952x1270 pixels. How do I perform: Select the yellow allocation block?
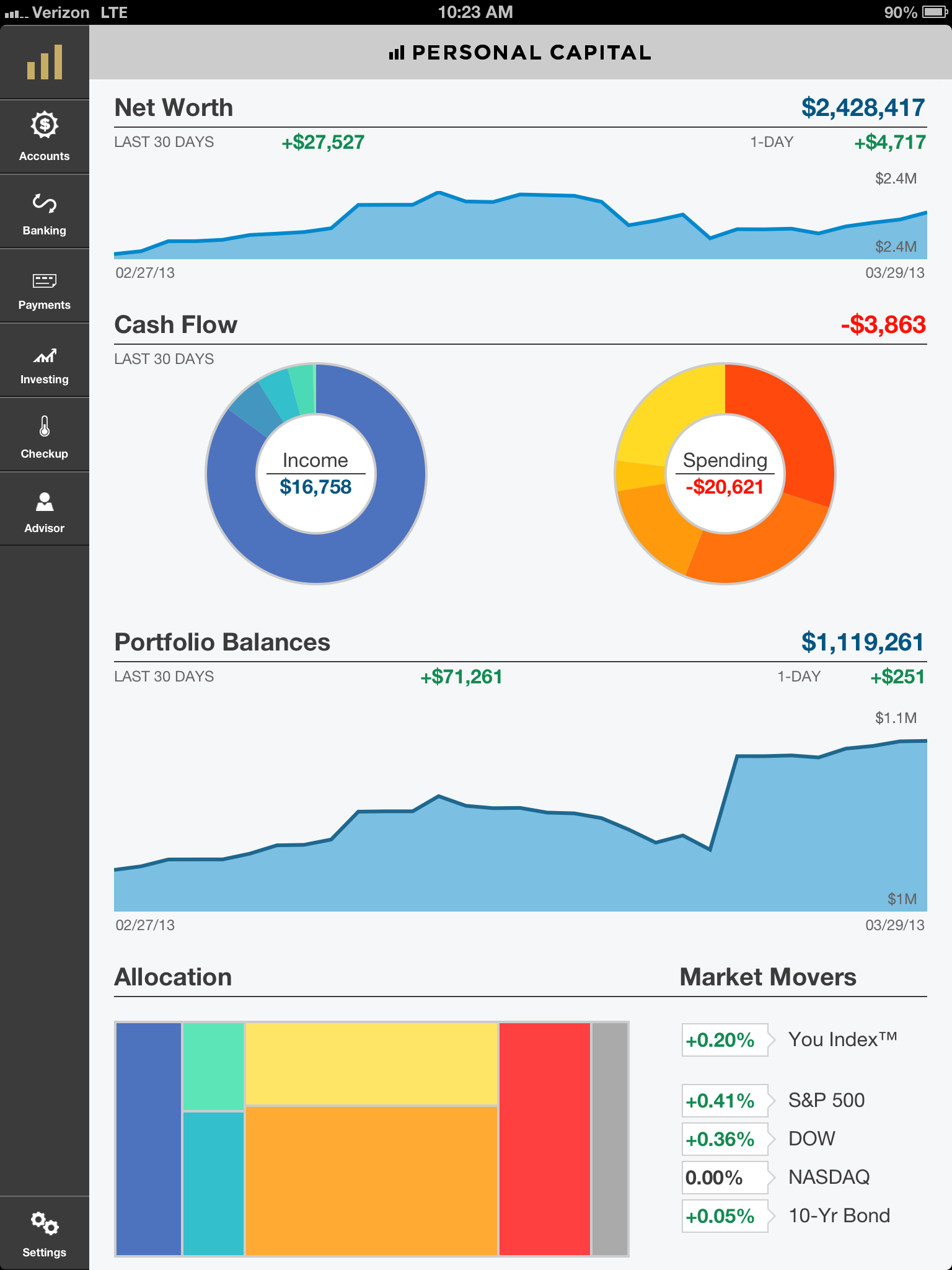372,1064
